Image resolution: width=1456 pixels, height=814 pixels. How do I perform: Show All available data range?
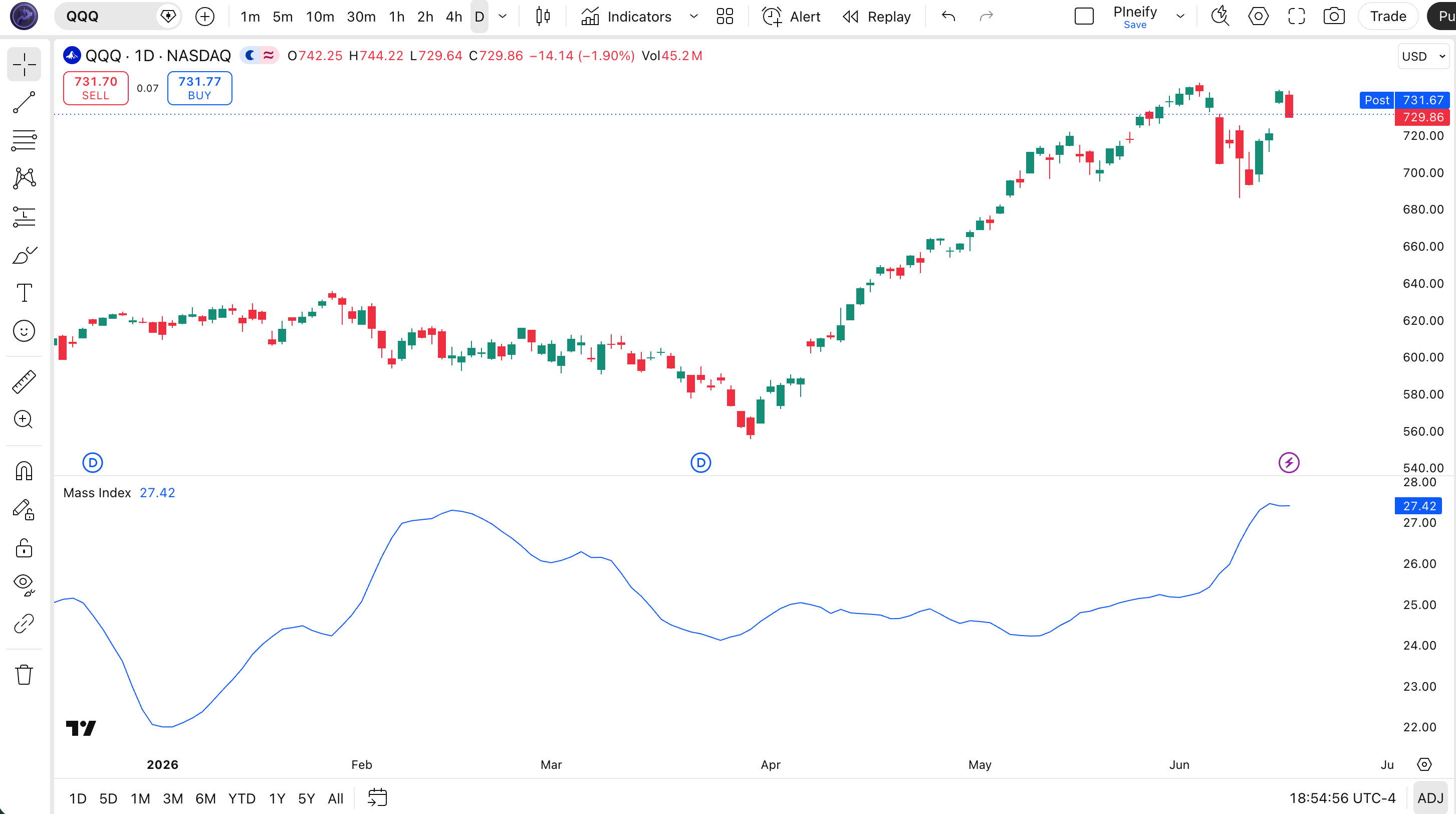[x=336, y=799]
